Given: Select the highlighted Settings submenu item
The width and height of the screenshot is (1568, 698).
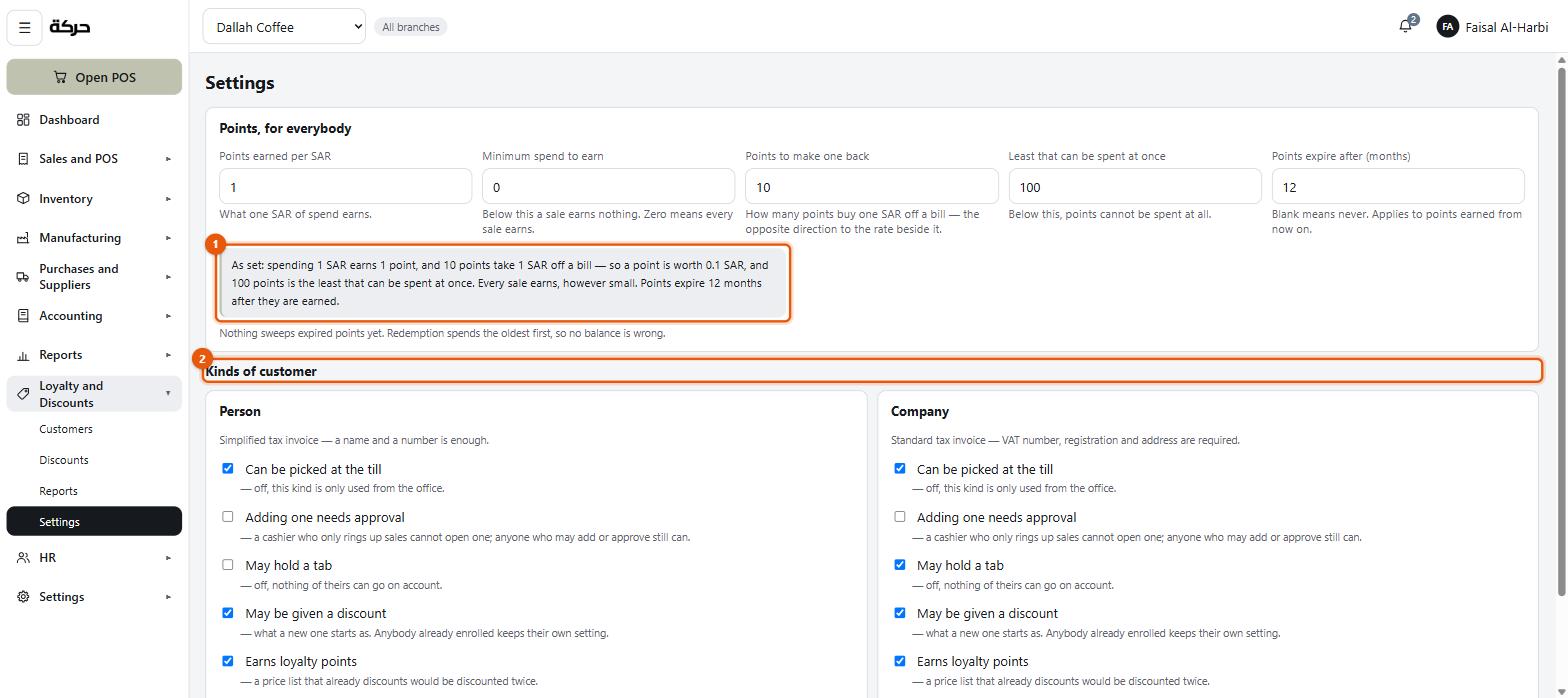Looking at the screenshot, I should 94,522.
